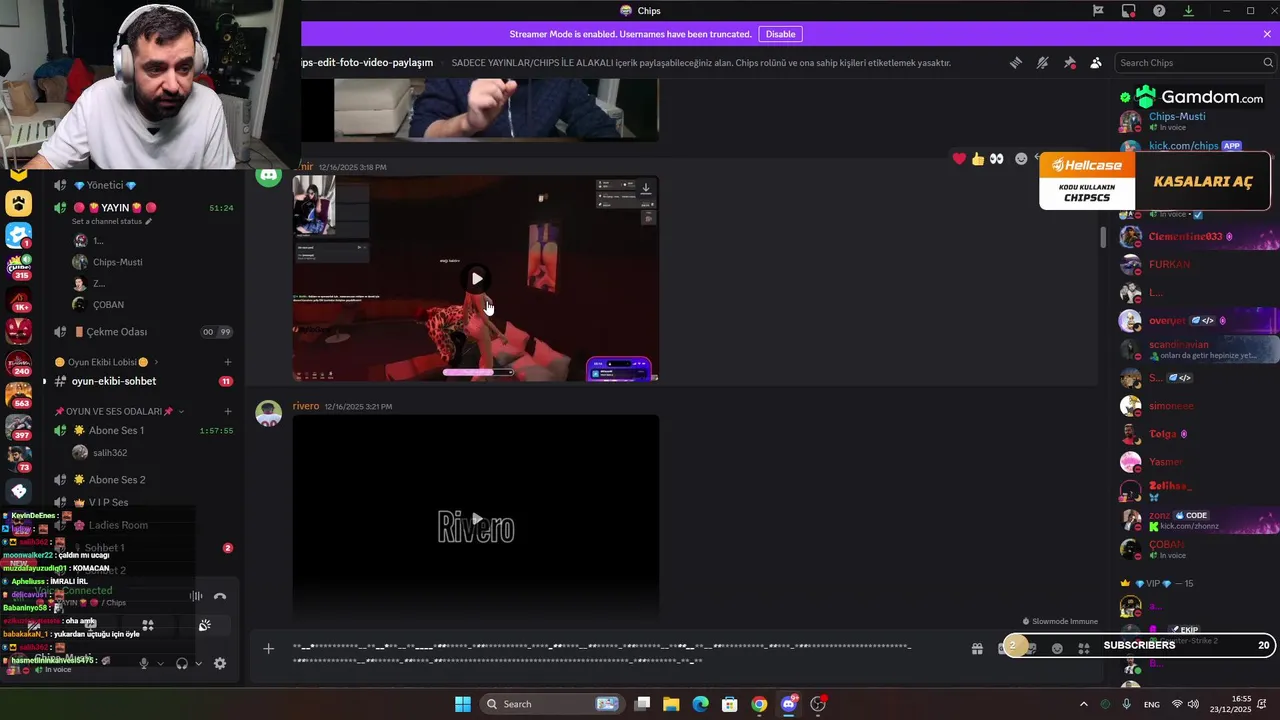Click rivero's avatar
This screenshot has width=1280, height=720.
pos(268,413)
